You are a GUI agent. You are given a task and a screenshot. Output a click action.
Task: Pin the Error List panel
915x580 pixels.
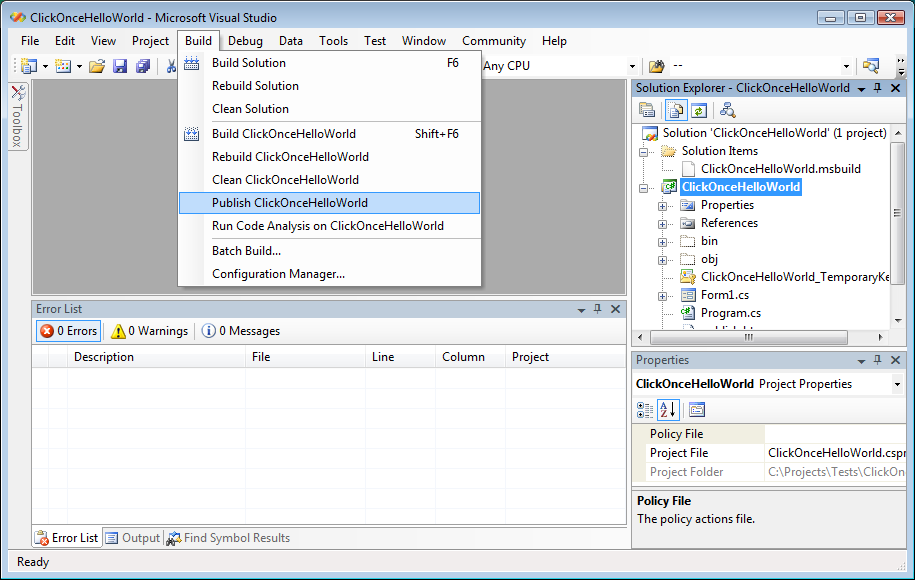point(598,309)
